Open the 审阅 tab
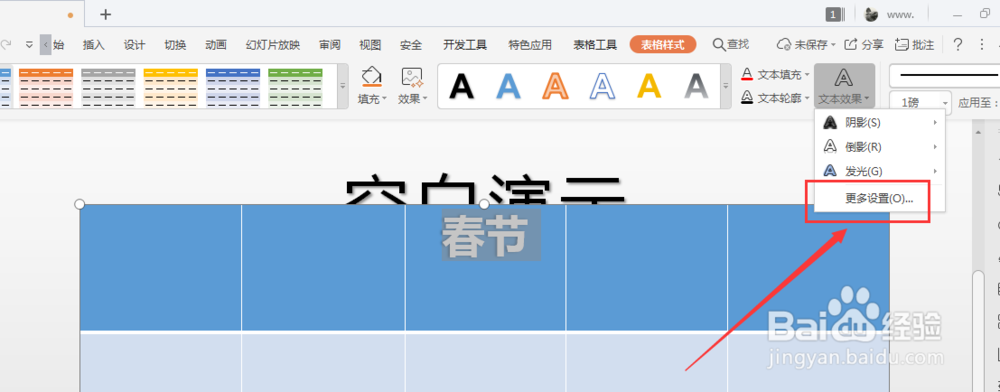This screenshot has width=1000, height=392. (x=330, y=45)
